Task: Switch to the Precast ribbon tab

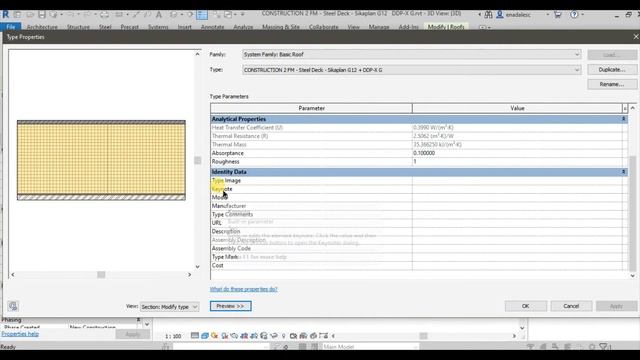Action: (x=130, y=27)
